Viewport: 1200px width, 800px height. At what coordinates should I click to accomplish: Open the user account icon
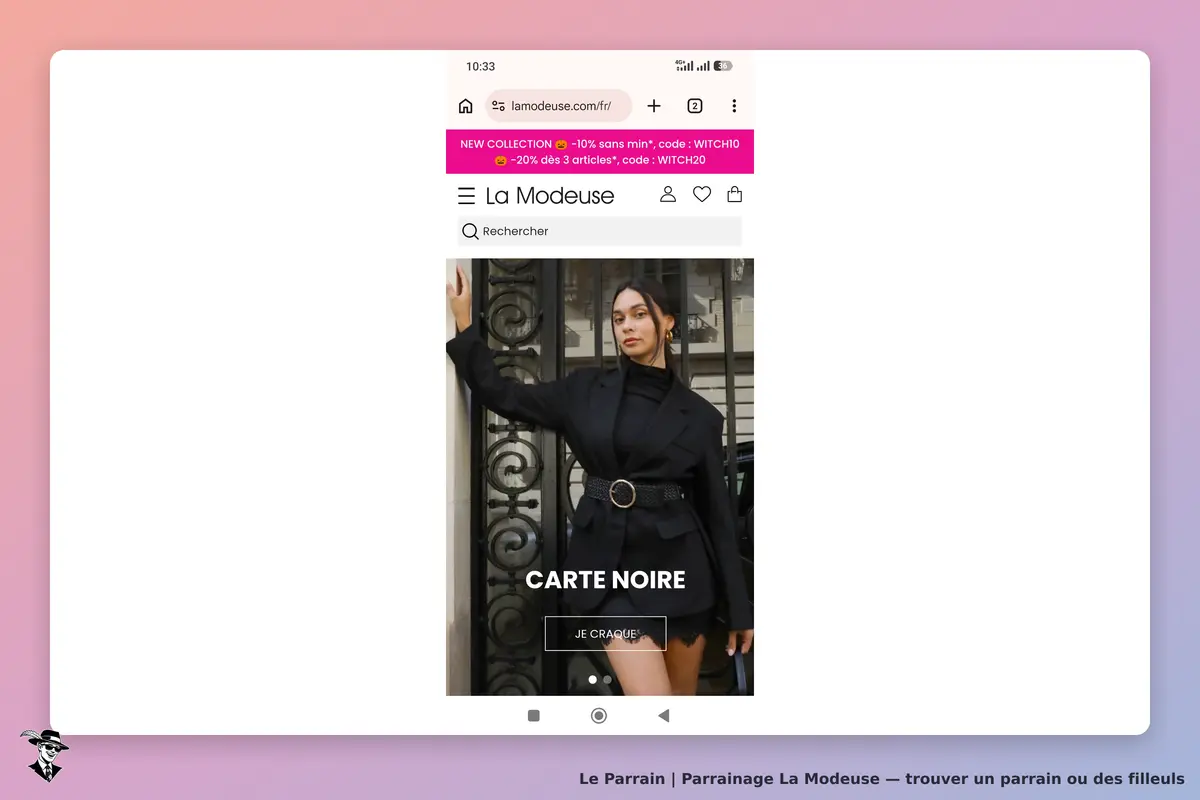click(x=668, y=194)
